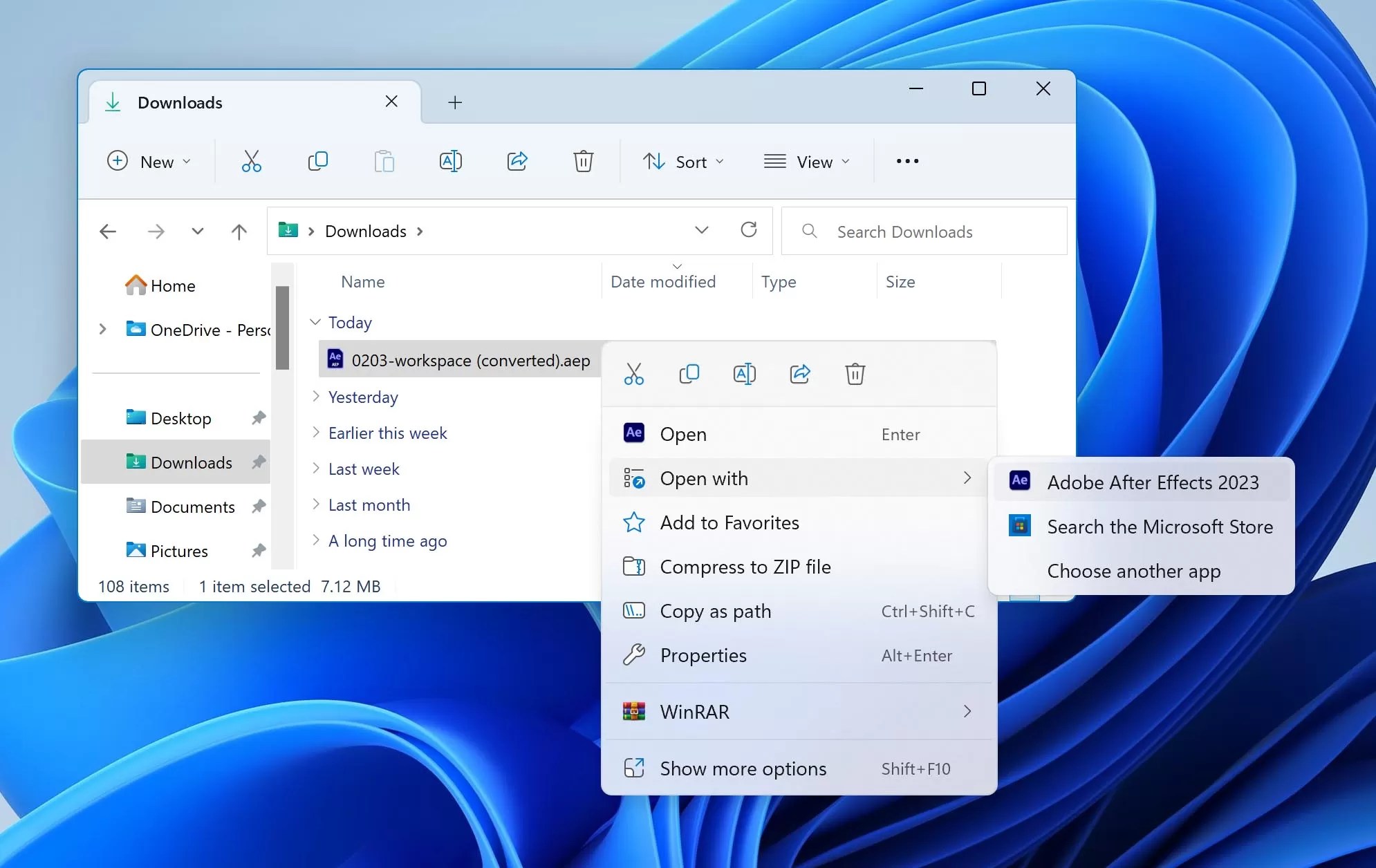Select Compress to ZIP file
This screenshot has width=1376, height=868.
(x=745, y=567)
